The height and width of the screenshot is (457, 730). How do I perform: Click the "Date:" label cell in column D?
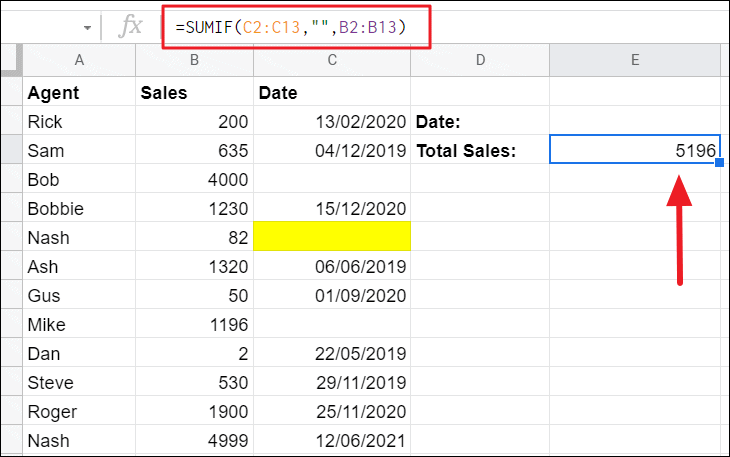pos(479,122)
